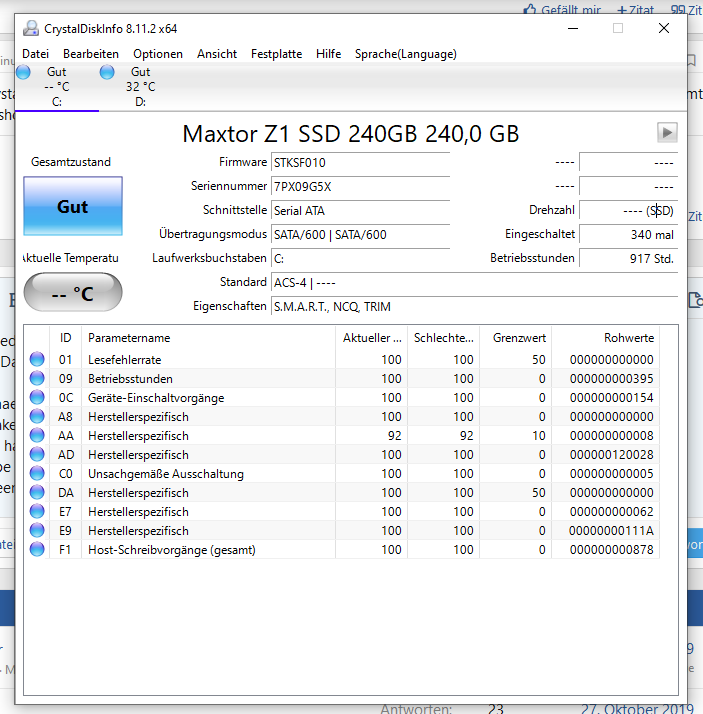
Task: Click the ID column header
Action: [65, 338]
